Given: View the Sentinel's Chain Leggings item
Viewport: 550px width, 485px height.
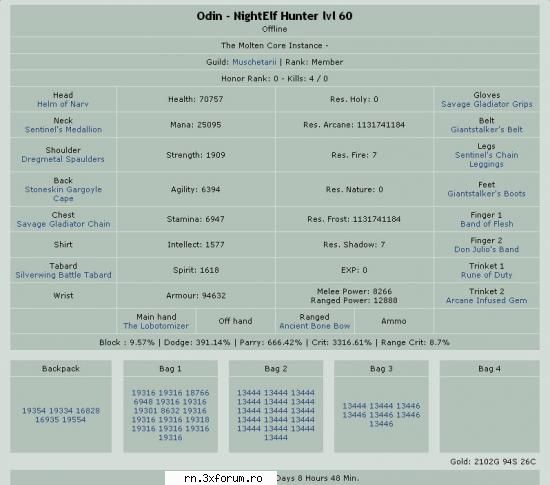Looking at the screenshot, I should click(487, 160).
